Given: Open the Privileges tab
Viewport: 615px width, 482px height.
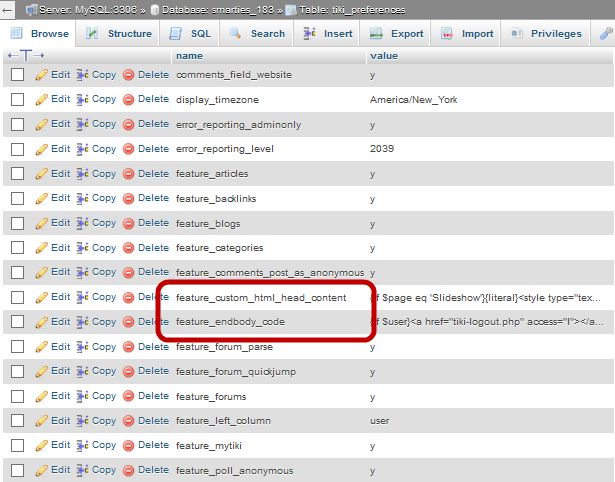Looking at the screenshot, I should 547,34.
